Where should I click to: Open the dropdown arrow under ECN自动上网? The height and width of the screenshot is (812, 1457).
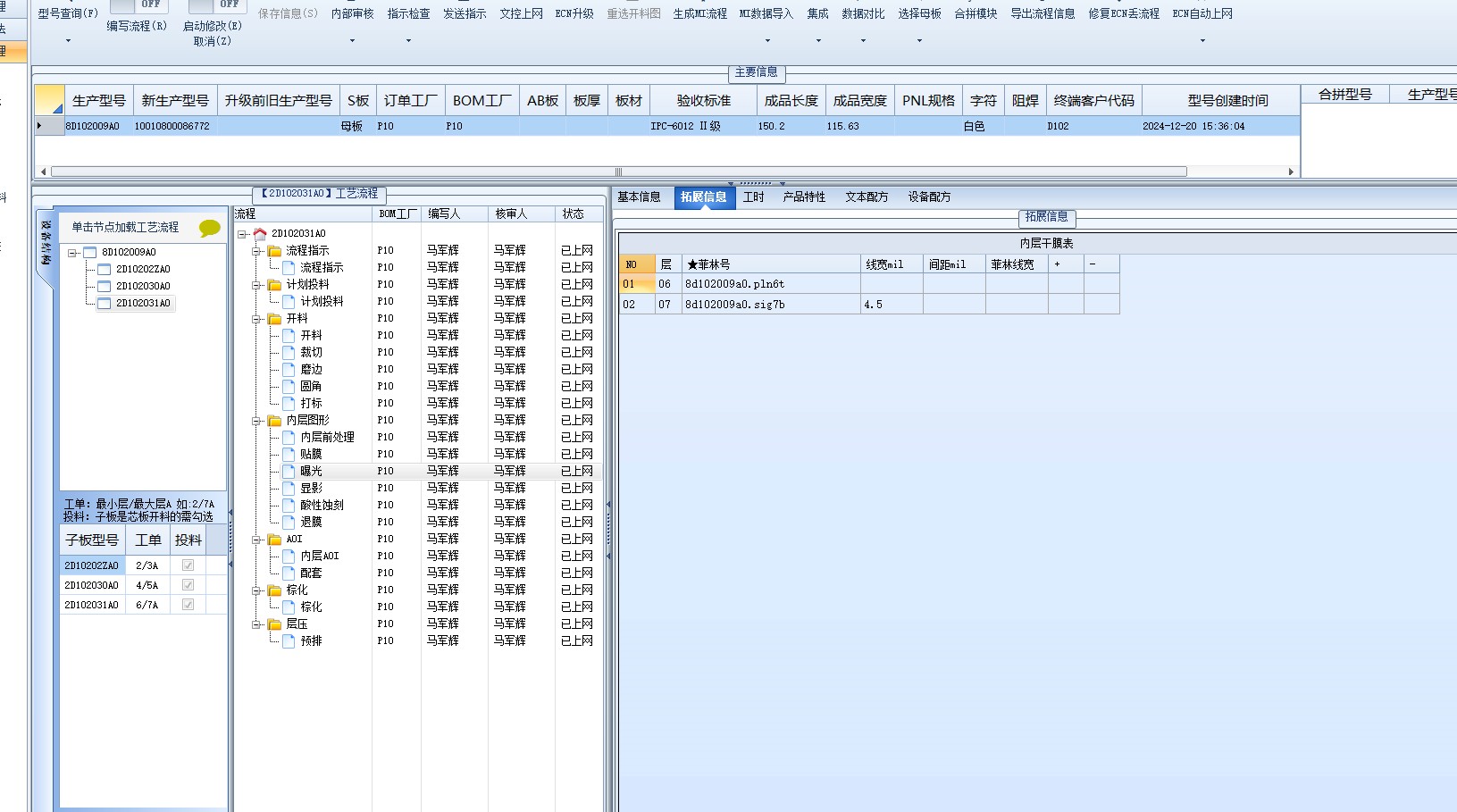[x=1202, y=41]
